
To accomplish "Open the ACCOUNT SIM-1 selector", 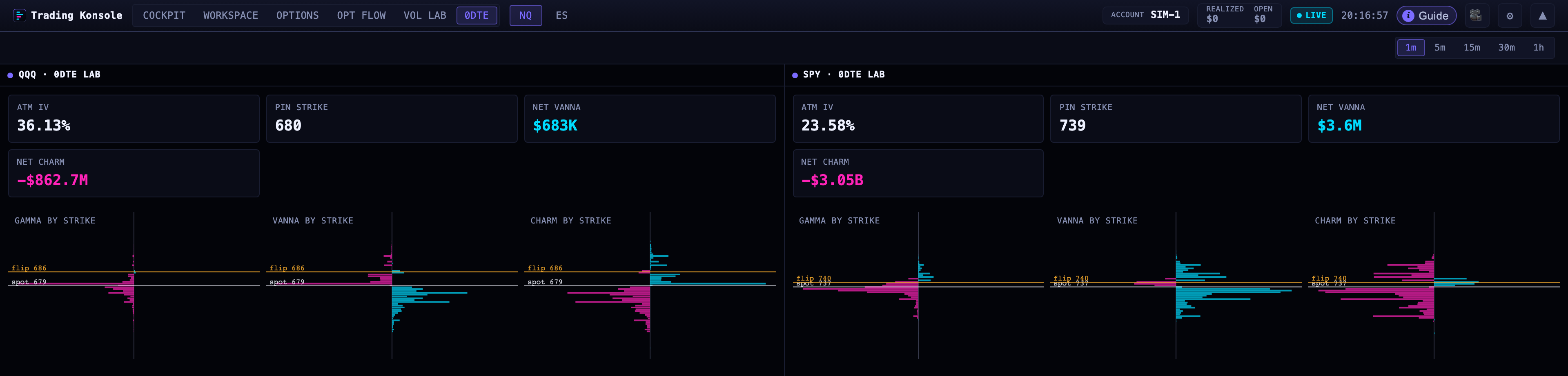I will pos(1145,15).
